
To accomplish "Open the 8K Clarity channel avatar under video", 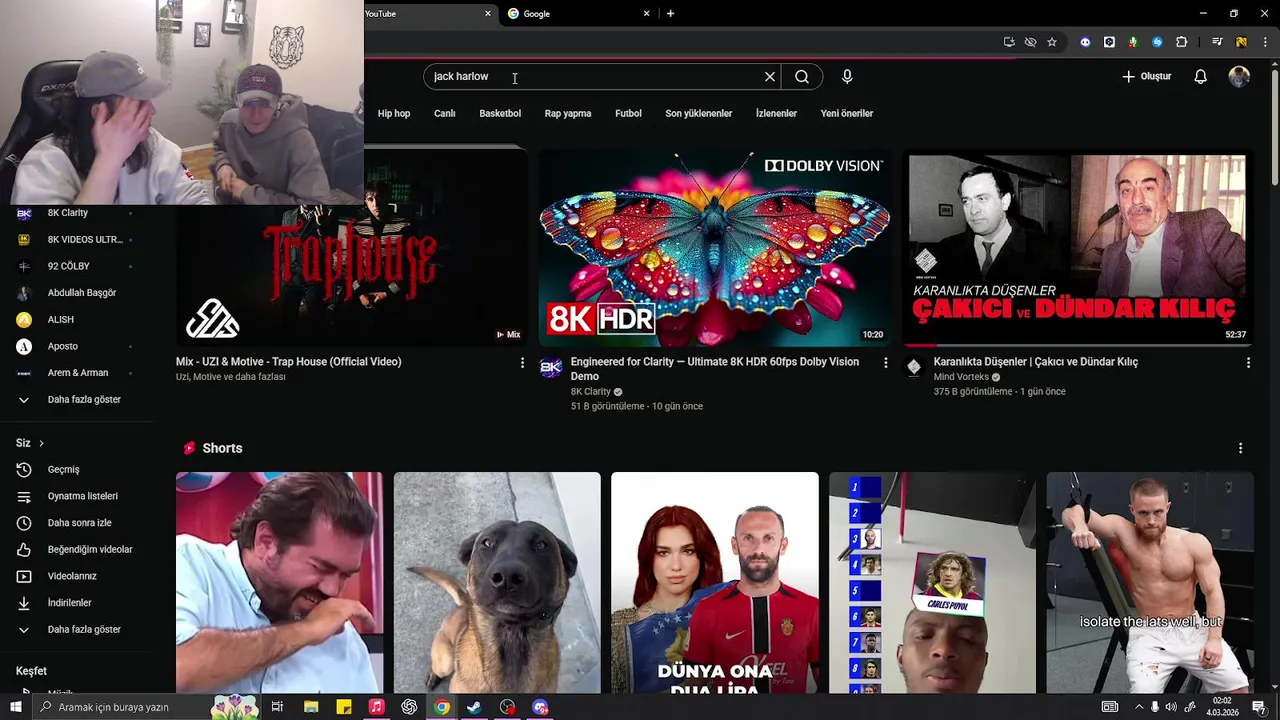I will (x=551, y=368).
